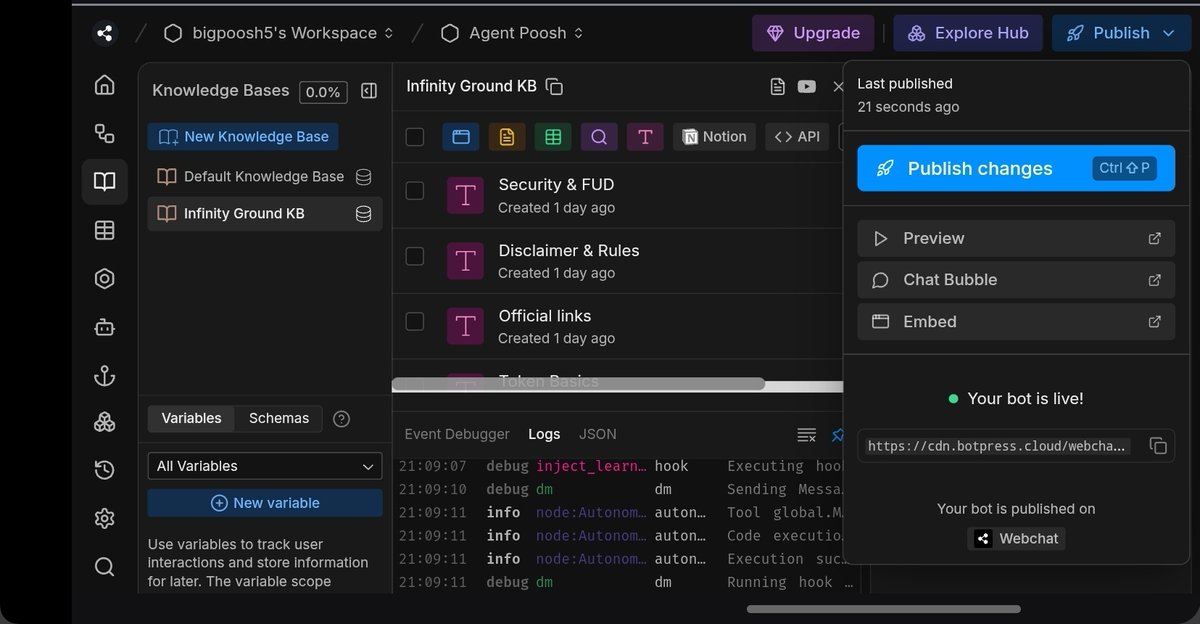The height and width of the screenshot is (624, 1200).
Task: Expand the Publish dropdown button
Action: (x=1119, y=33)
